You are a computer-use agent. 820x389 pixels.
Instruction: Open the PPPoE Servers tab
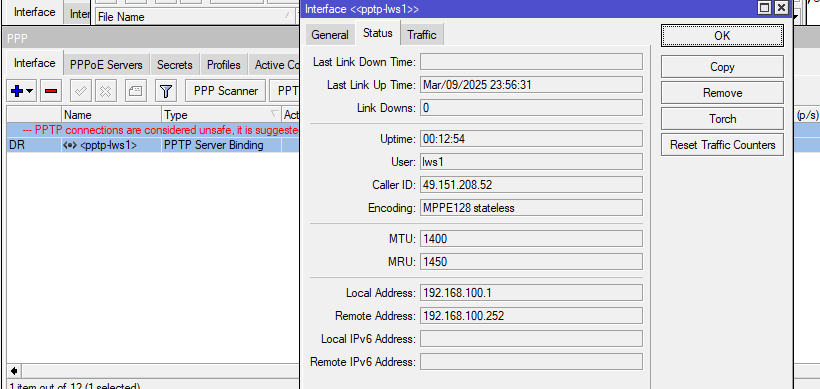coord(107,65)
